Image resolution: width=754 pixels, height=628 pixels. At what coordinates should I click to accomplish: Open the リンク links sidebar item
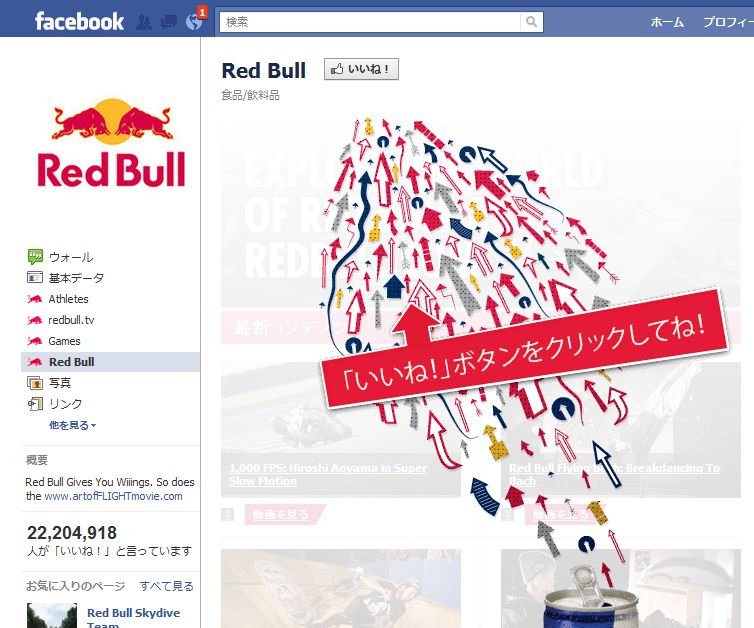pyautogui.click(x=54, y=404)
